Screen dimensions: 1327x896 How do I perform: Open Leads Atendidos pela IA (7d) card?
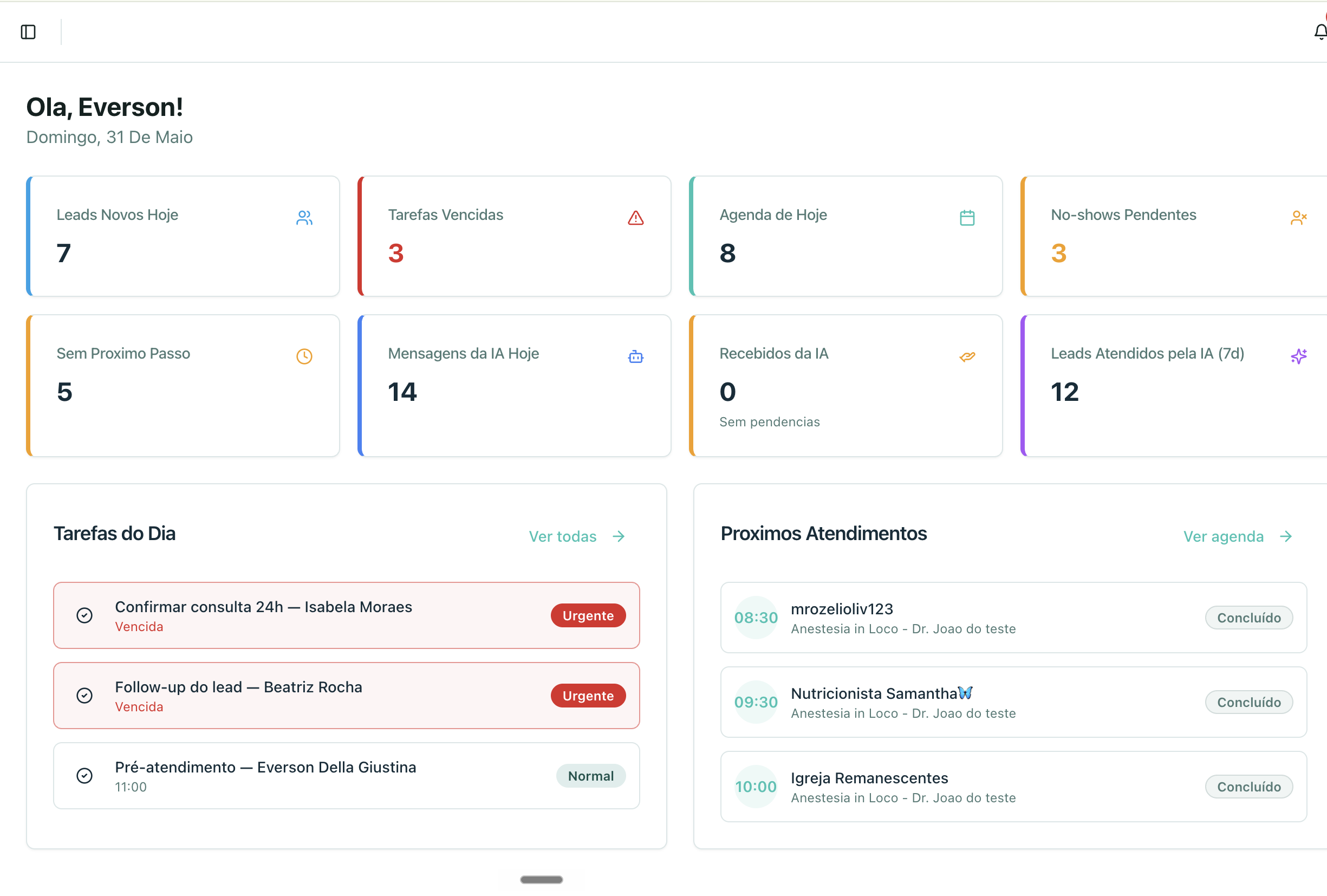click(1173, 386)
